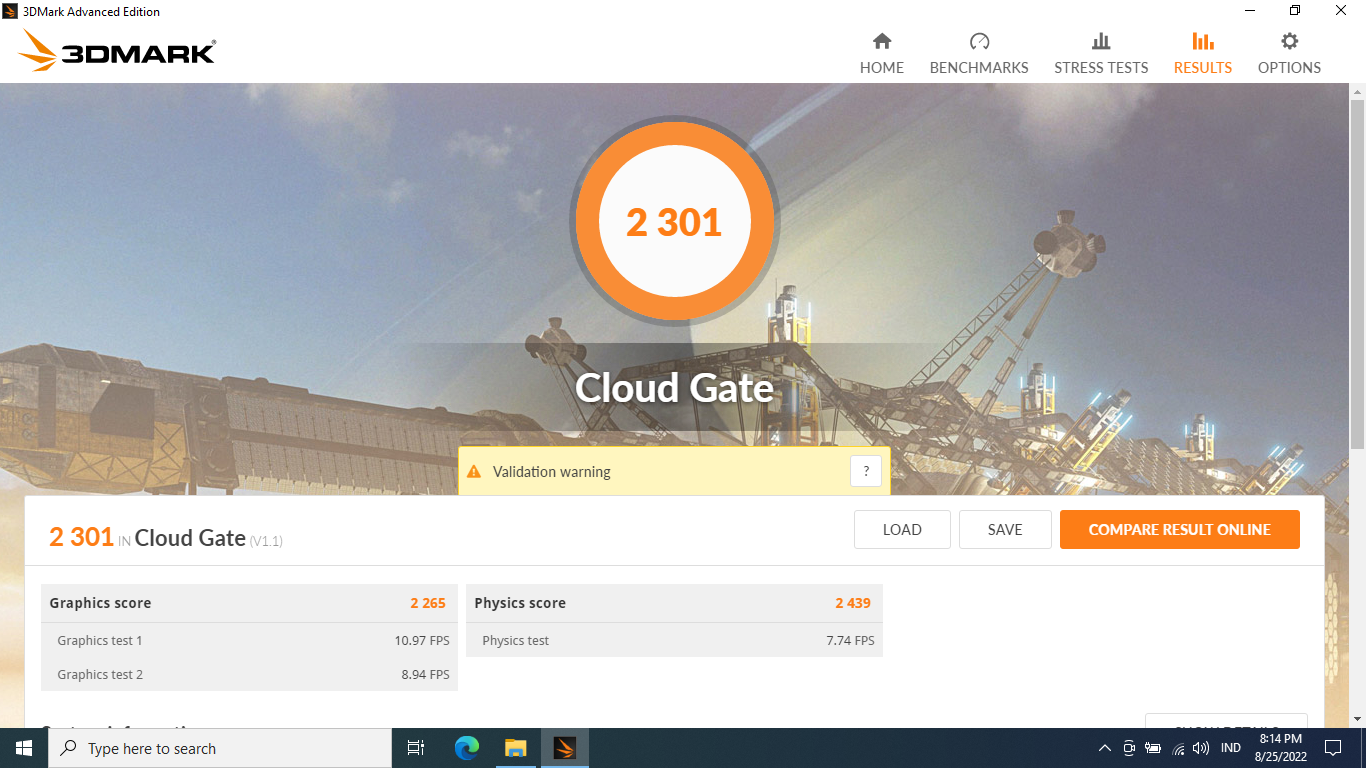The image size is (1366, 768).
Task: Switch to the BENCHMARKS tab
Action: (x=979, y=54)
